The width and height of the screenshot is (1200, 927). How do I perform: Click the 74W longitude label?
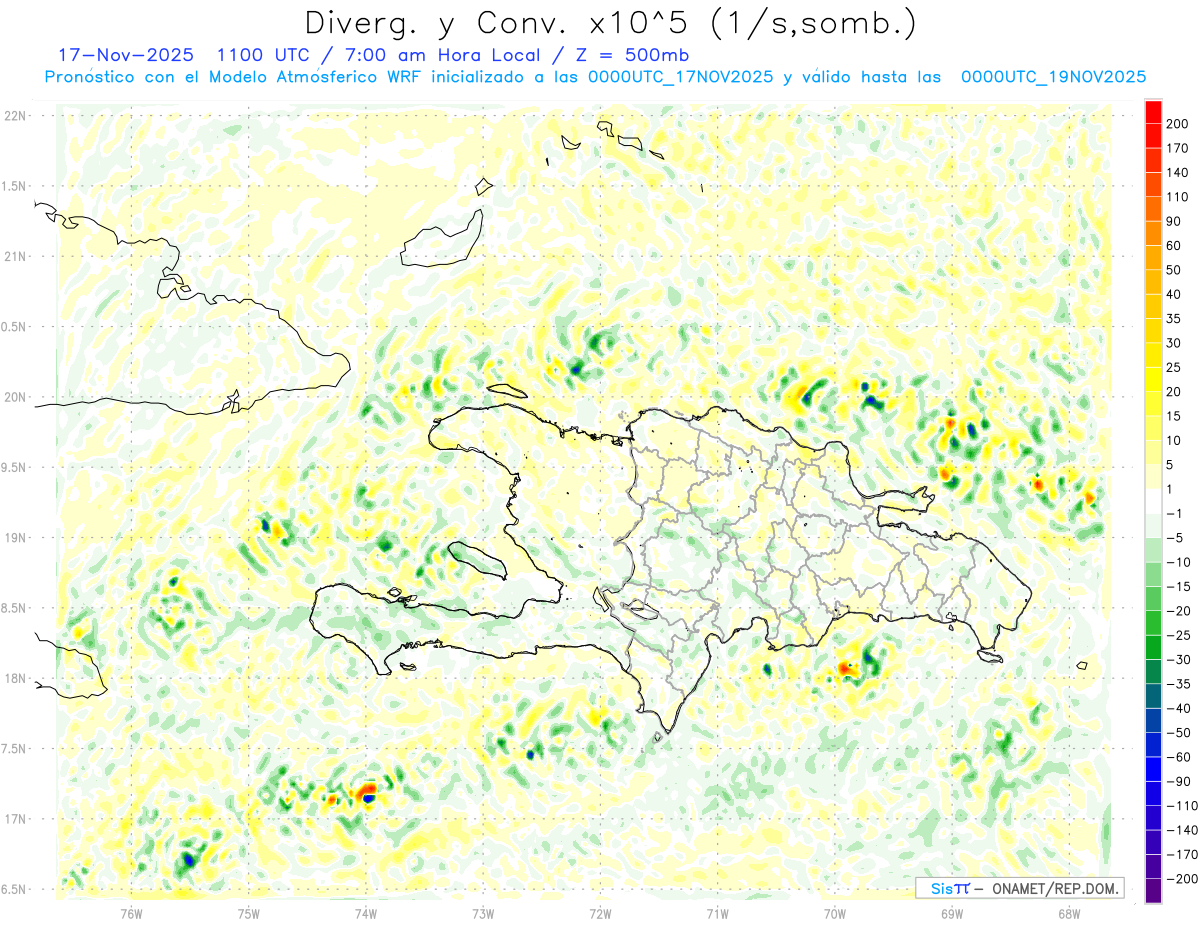(x=366, y=913)
